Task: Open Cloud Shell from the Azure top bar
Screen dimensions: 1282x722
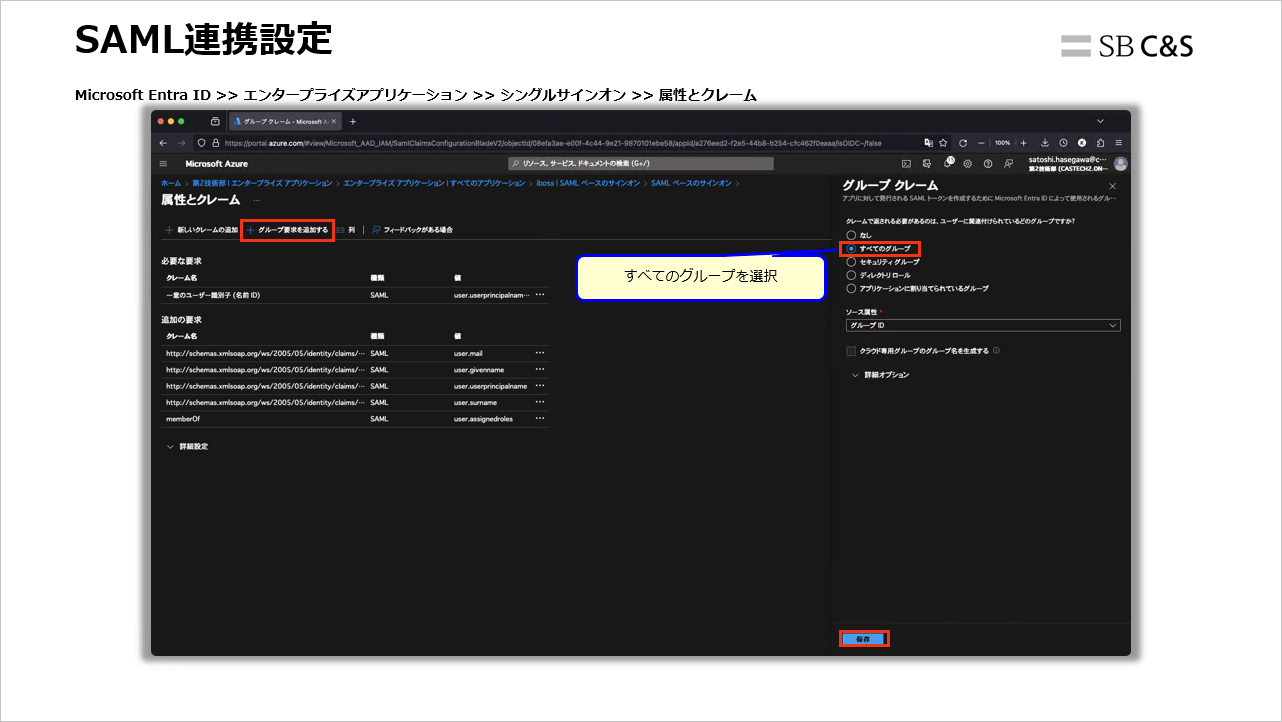Action: pyautogui.click(x=906, y=163)
